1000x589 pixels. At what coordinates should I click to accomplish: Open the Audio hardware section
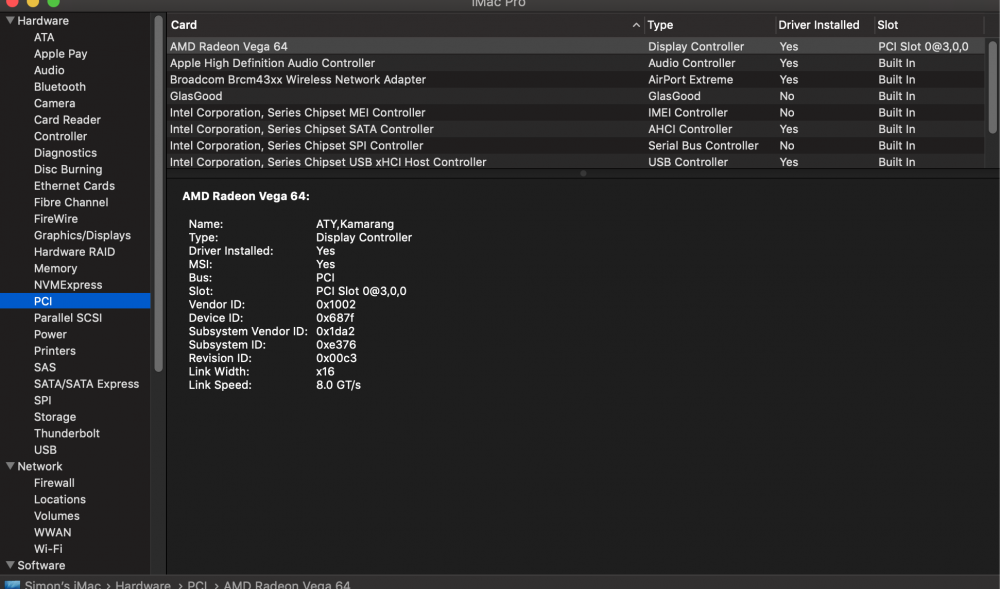pos(49,70)
